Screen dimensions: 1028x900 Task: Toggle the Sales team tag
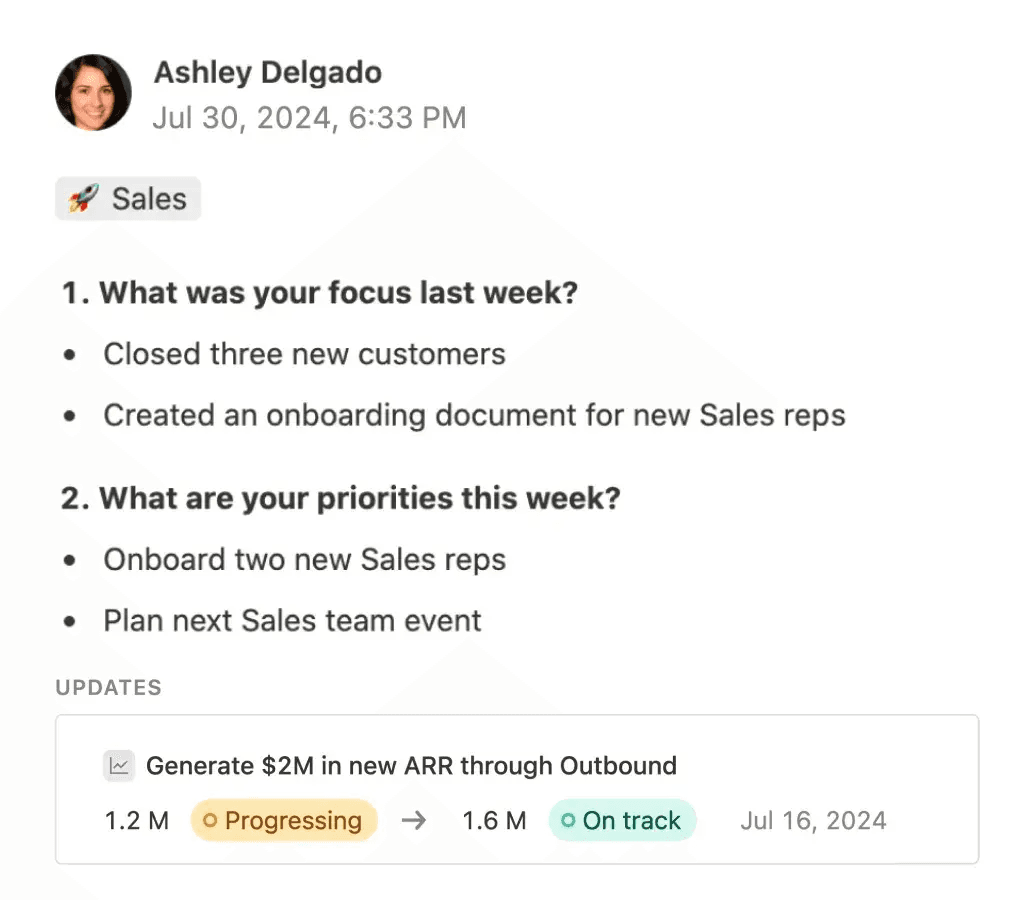click(127, 198)
